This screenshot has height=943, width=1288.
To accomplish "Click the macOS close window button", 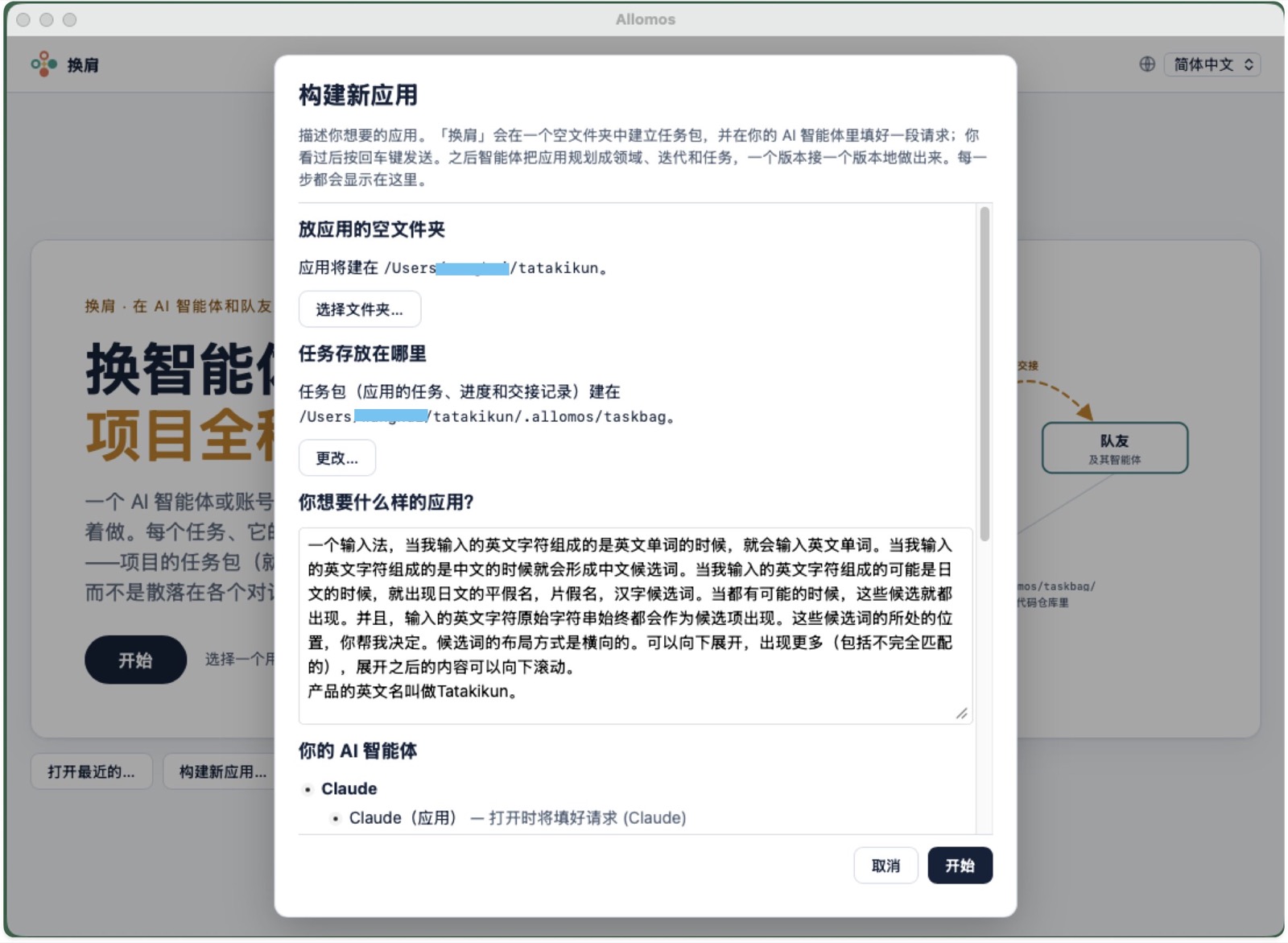I will (x=23, y=19).
